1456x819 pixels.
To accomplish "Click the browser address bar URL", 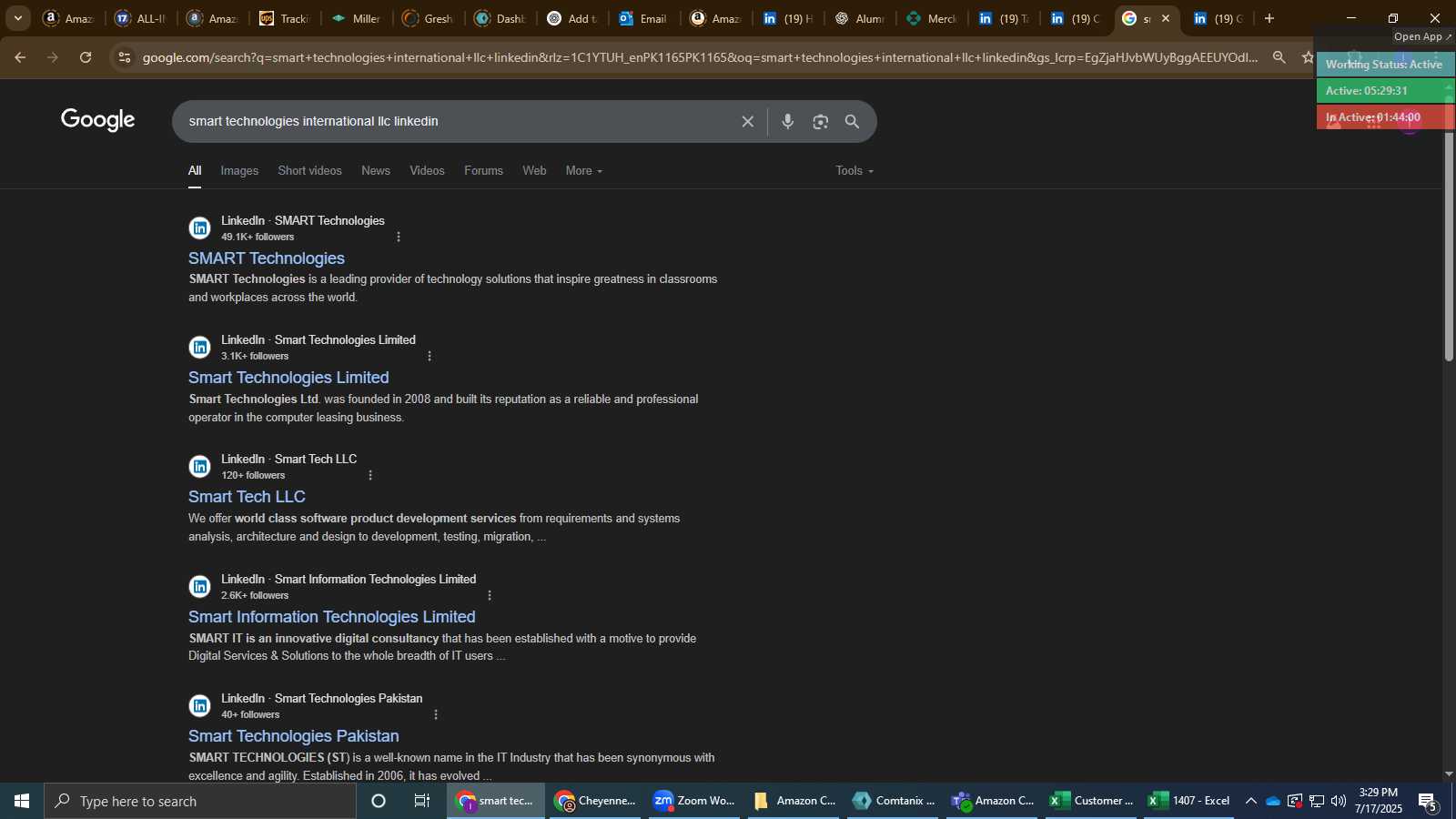I will click(701, 57).
